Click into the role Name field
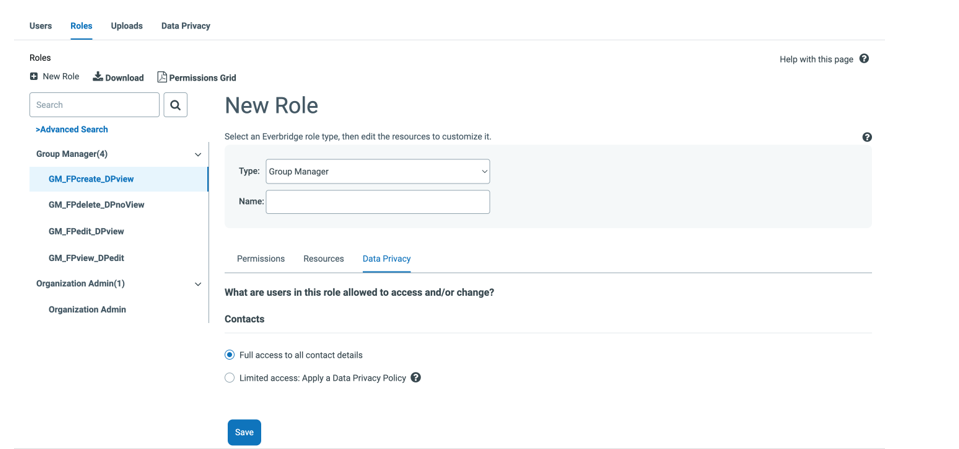The height and width of the screenshot is (449, 959). point(377,202)
